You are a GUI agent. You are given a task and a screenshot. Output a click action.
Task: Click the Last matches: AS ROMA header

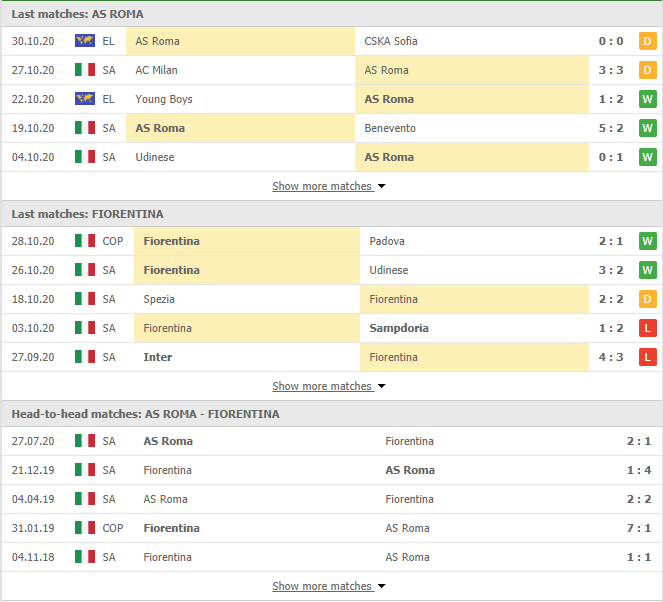(x=77, y=14)
